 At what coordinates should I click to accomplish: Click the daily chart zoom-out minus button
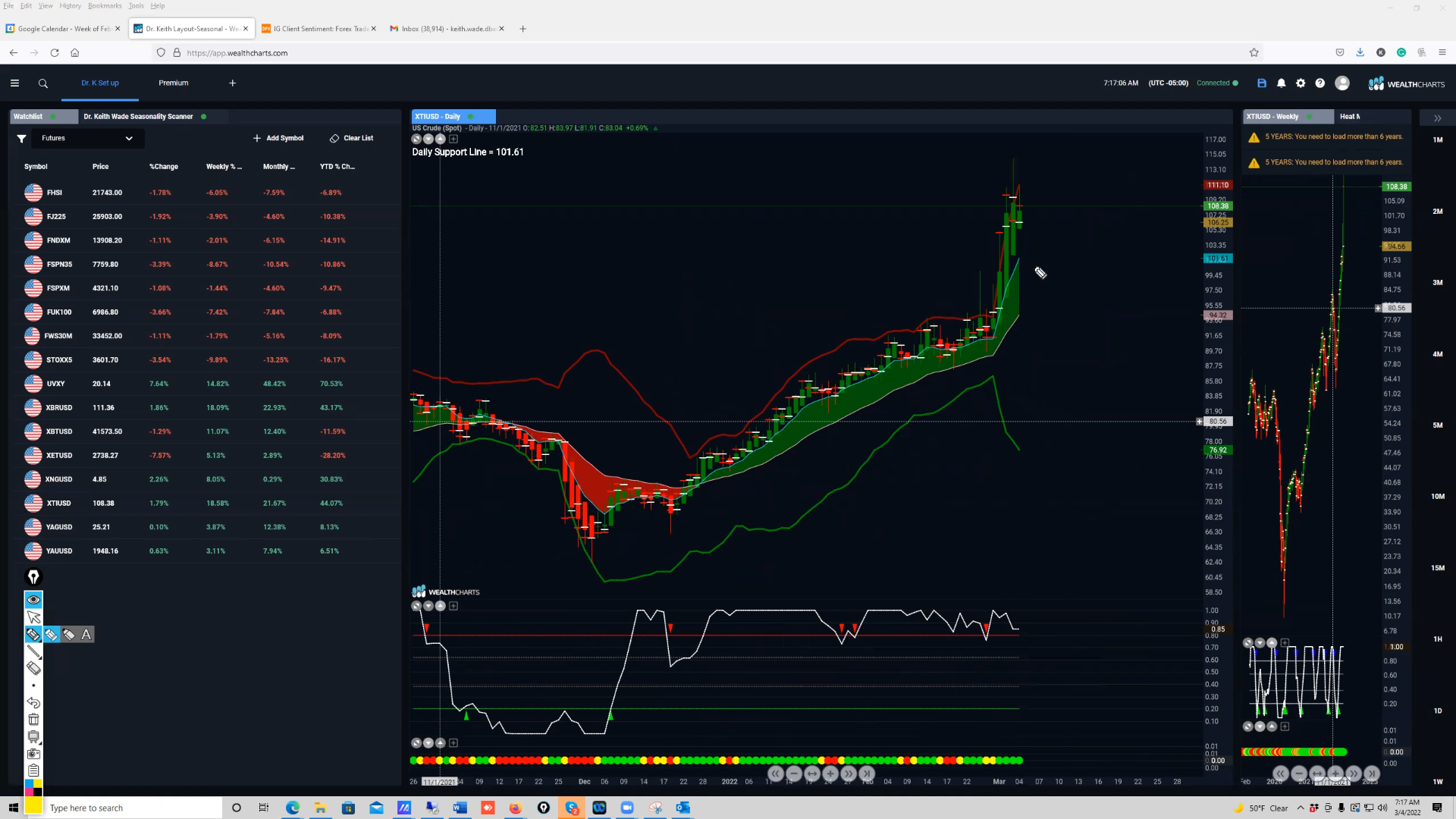(x=794, y=773)
